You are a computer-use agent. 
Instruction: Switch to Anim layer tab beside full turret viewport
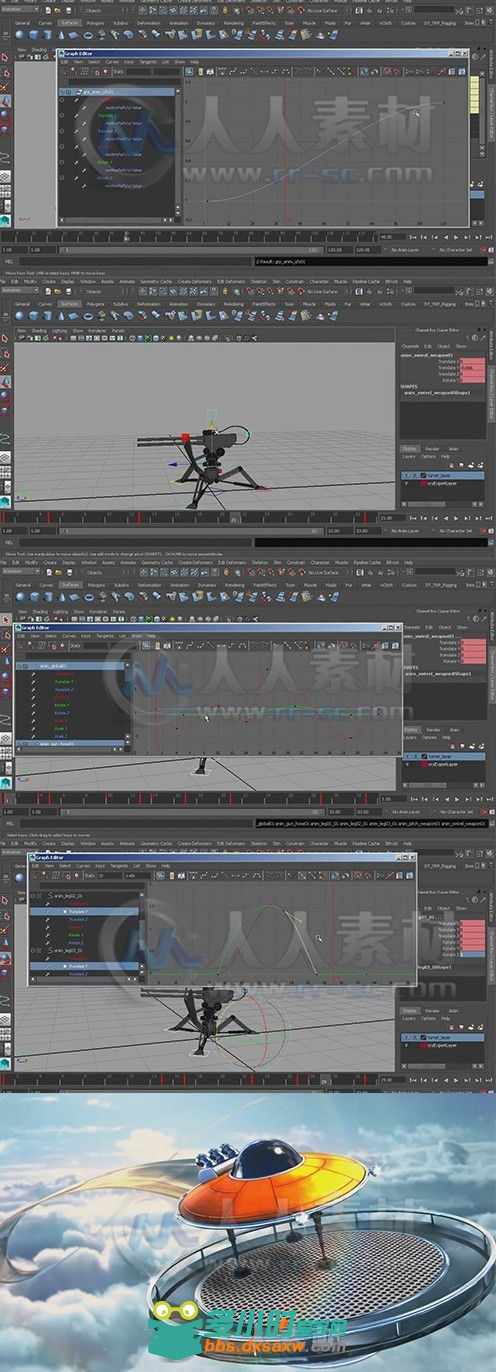[x=454, y=449]
